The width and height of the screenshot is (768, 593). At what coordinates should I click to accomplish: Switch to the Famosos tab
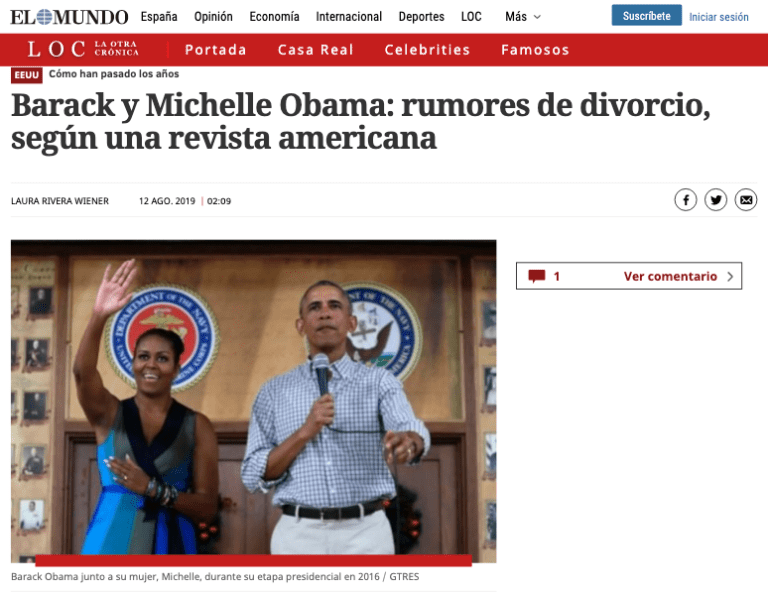(535, 49)
